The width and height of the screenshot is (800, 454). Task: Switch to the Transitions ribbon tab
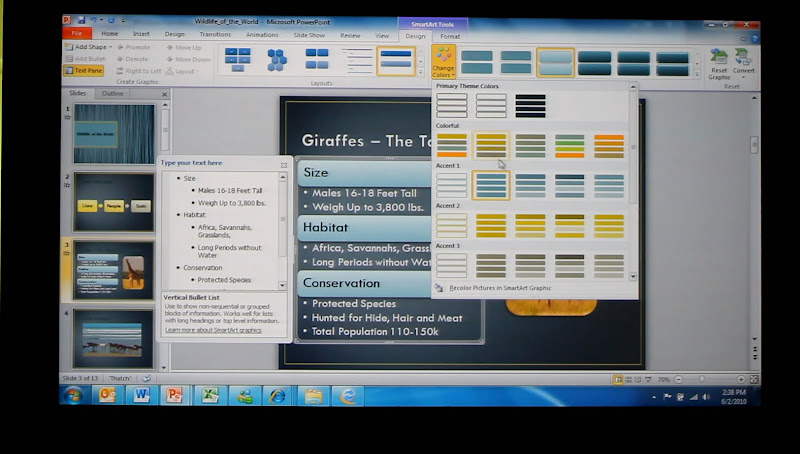point(215,34)
